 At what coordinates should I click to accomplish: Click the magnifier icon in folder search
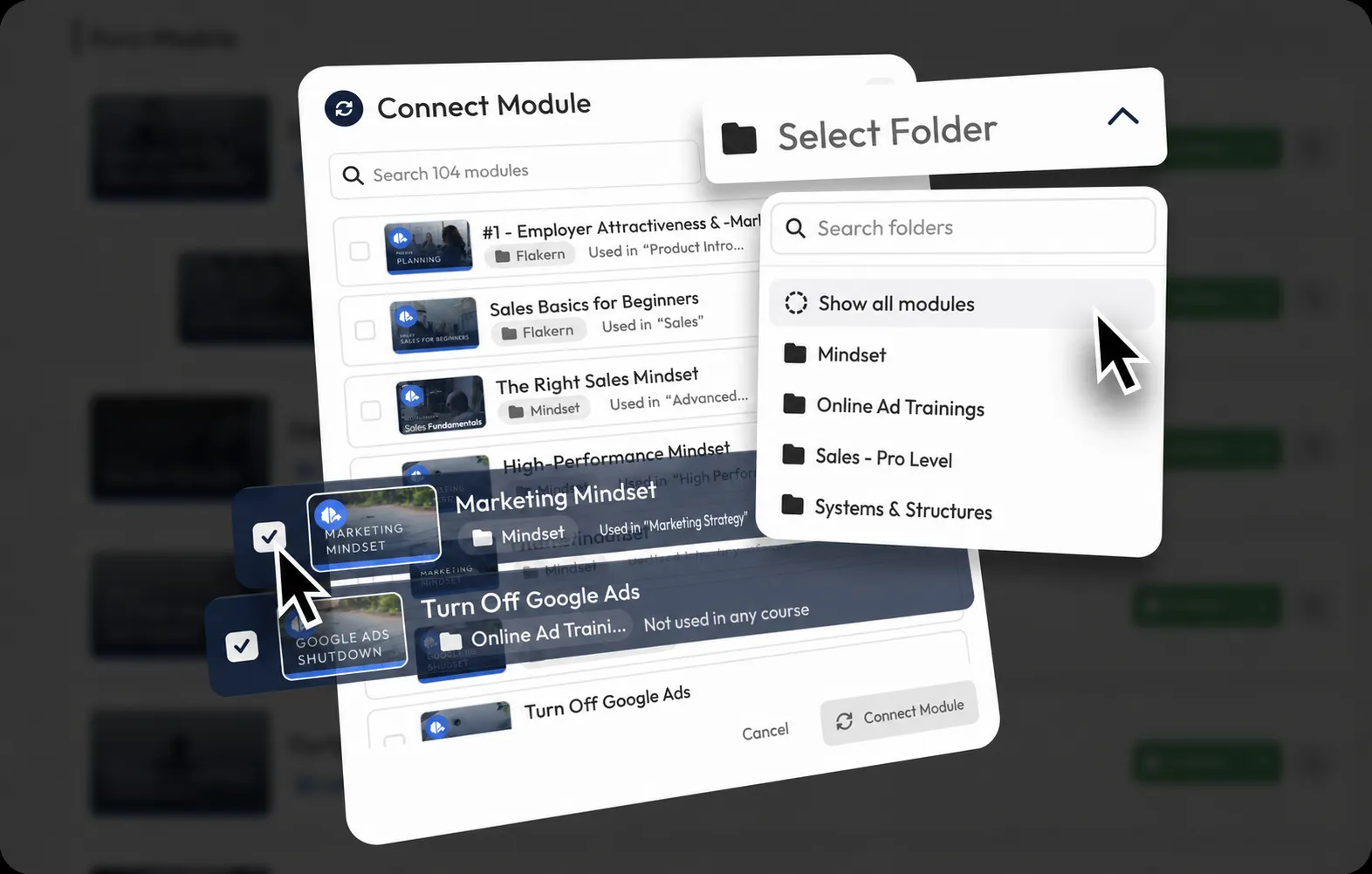point(795,229)
